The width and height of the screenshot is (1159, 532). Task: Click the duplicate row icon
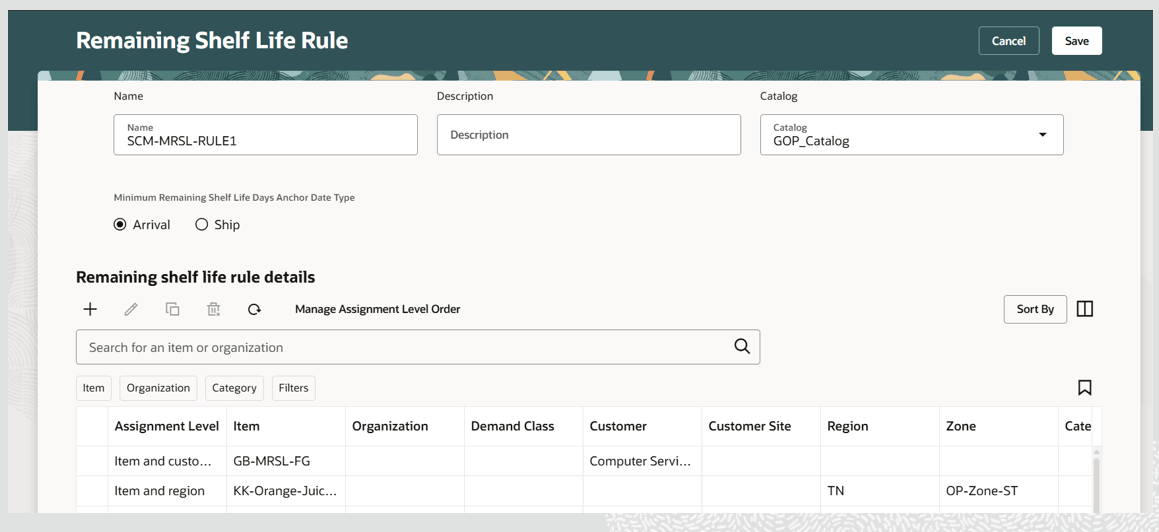[172, 310]
